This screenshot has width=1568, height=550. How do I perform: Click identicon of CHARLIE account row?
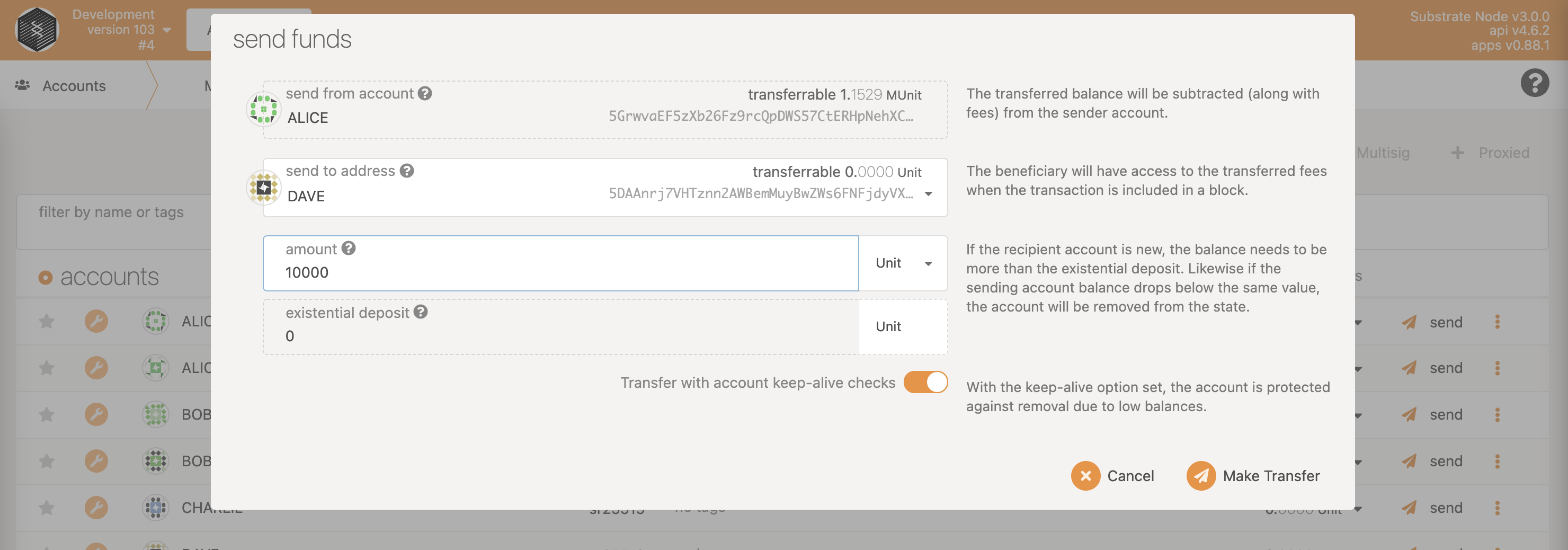tap(156, 508)
